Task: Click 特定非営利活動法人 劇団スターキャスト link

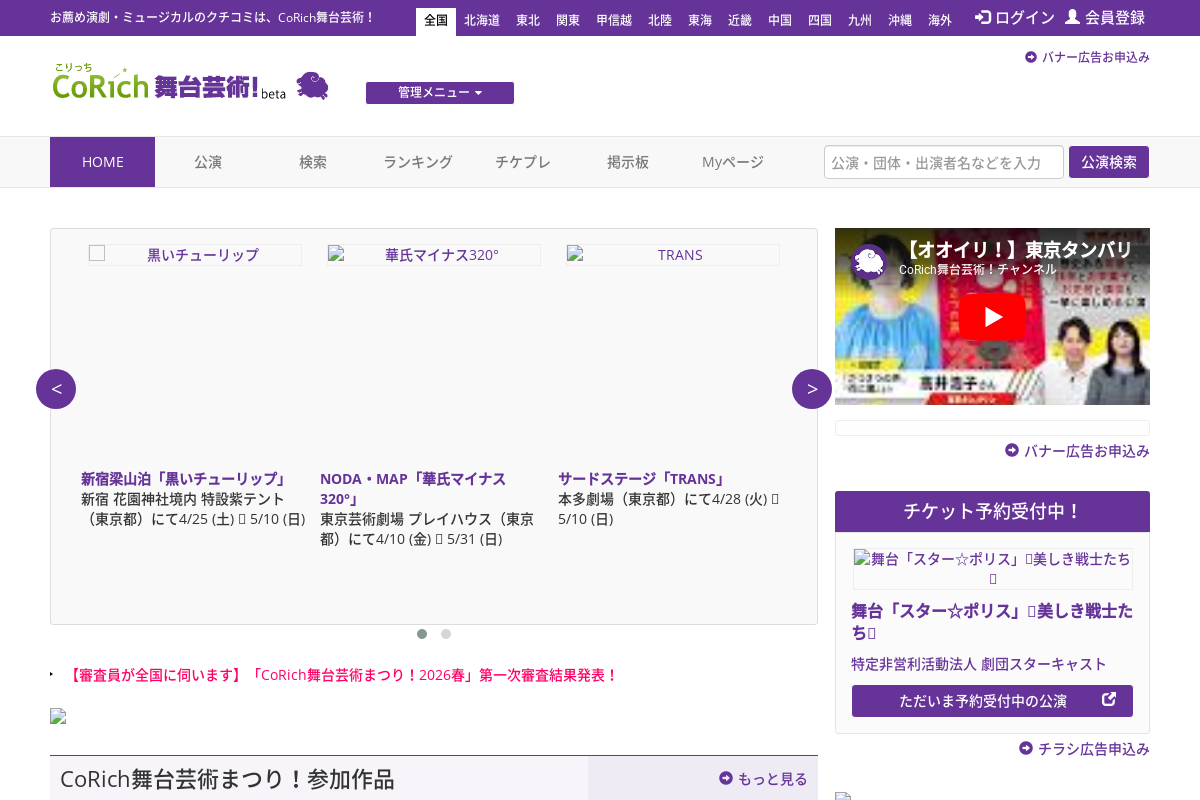Action: point(979,664)
